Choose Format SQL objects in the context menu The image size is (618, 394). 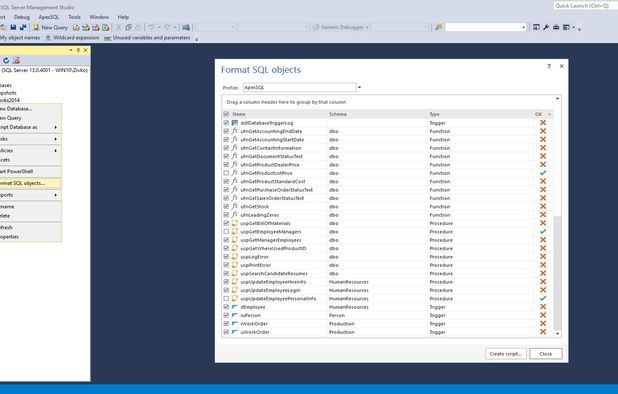click(x=30, y=183)
